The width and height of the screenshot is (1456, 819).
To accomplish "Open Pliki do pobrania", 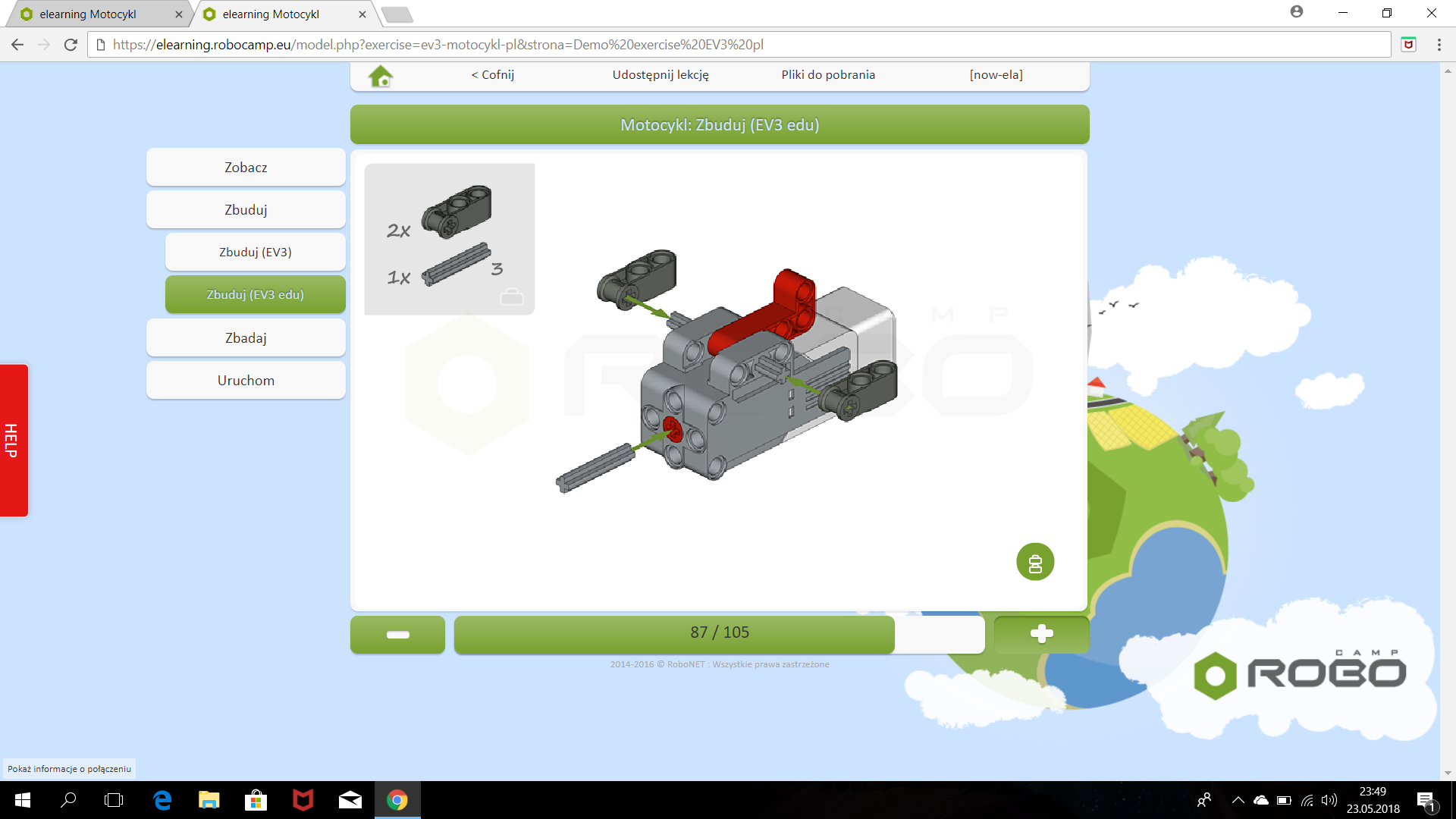I will pos(828,74).
